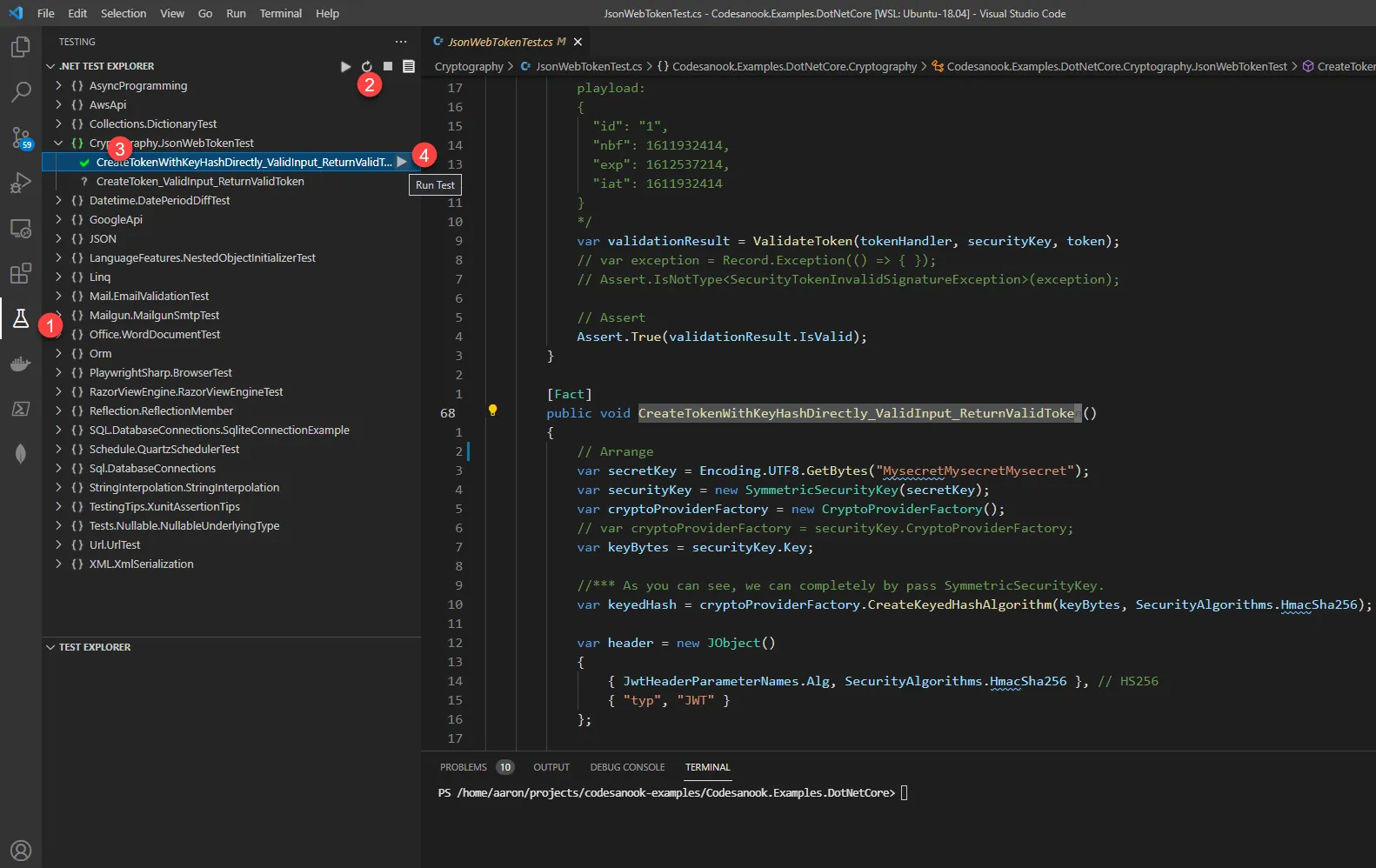
Task: Open the Search view in activity bar
Action: [21, 92]
